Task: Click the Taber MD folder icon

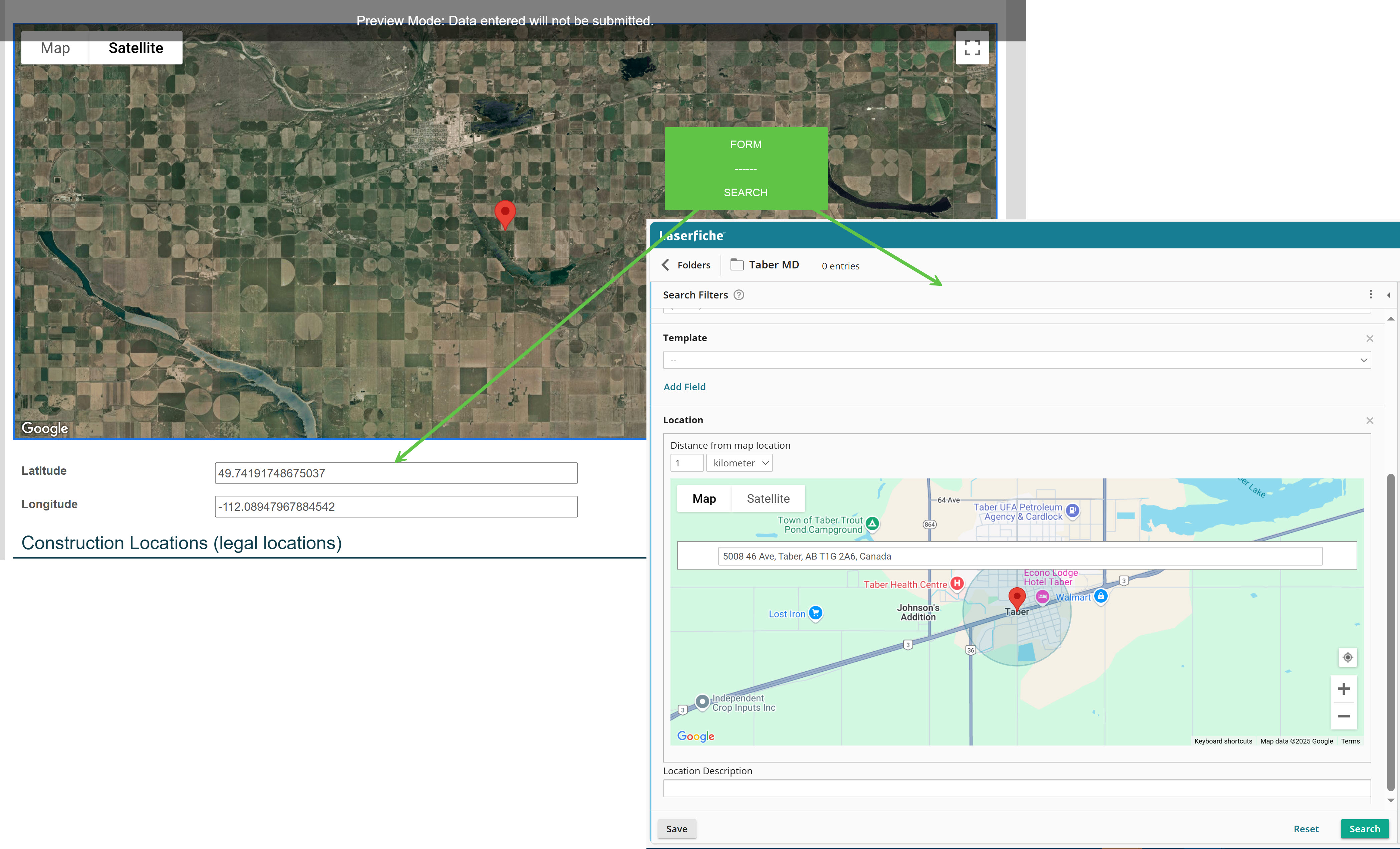Action: (x=737, y=265)
